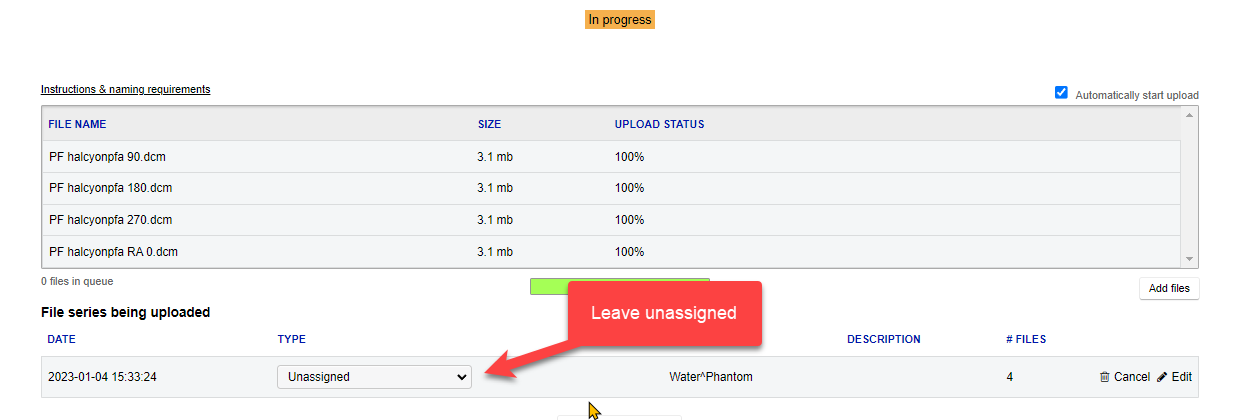Open Instructions & naming requirements link

click(x=125, y=89)
